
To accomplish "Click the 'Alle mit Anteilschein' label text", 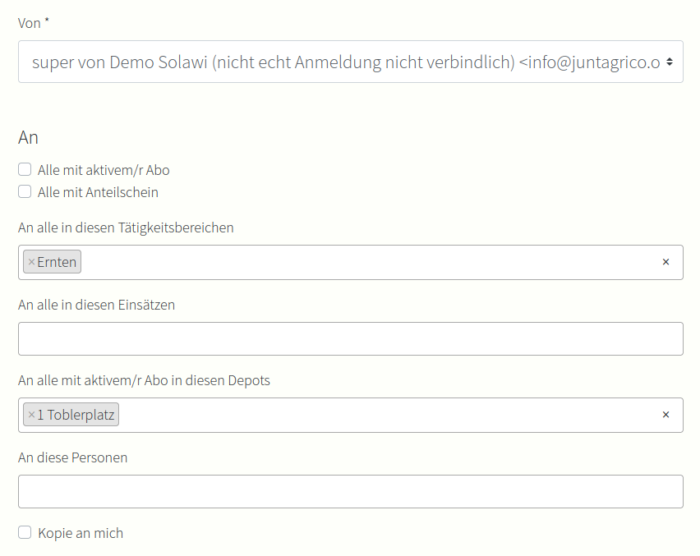I will coord(98,192).
